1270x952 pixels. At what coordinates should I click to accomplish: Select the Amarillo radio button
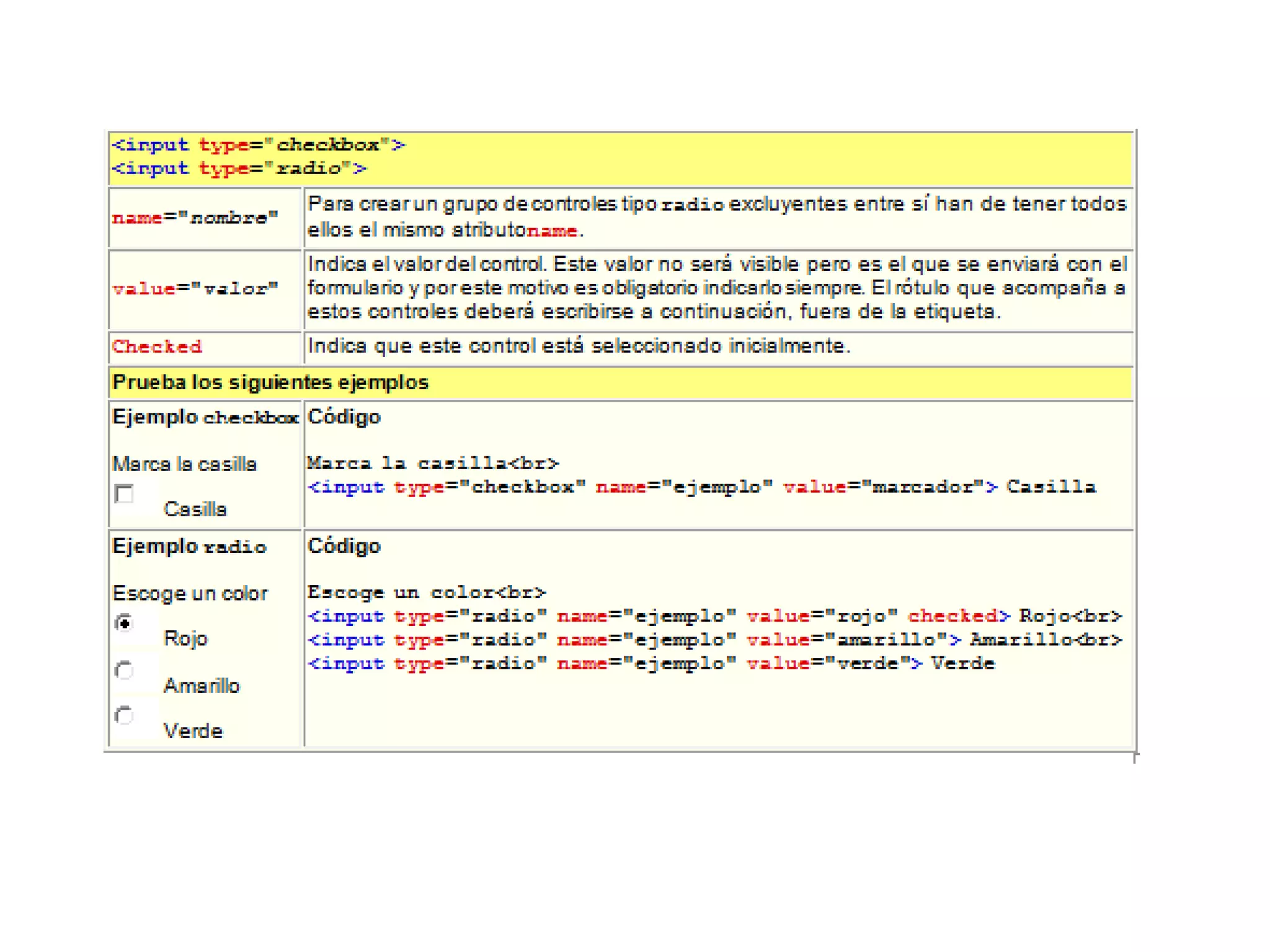coord(124,670)
